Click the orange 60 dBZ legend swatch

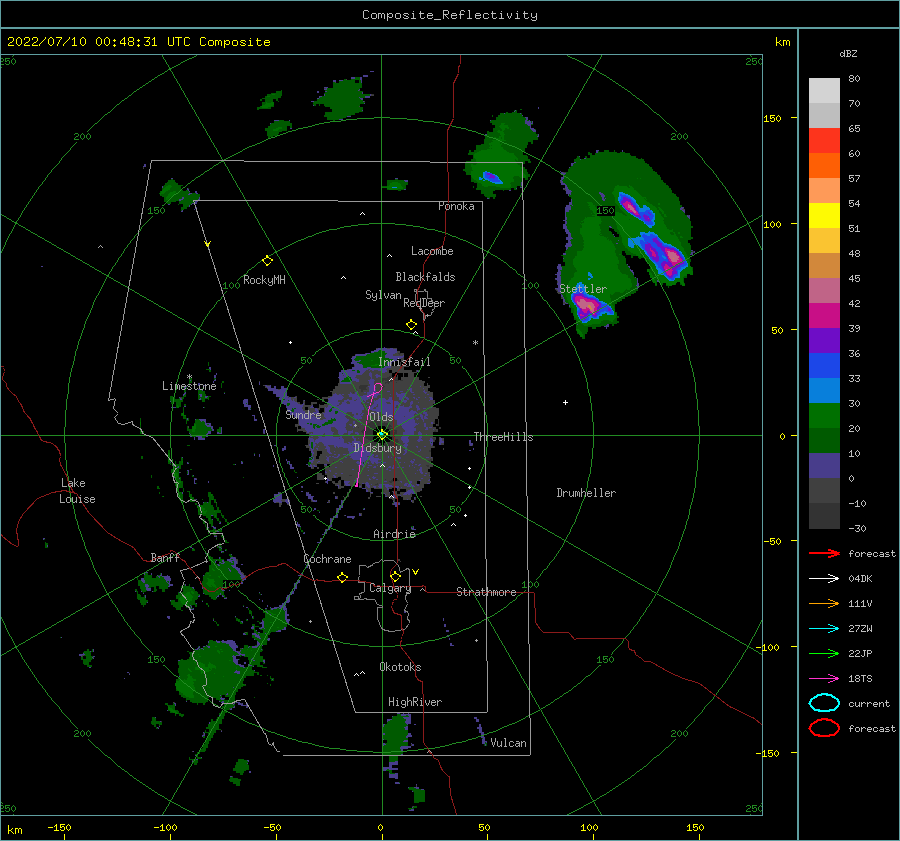click(x=824, y=165)
